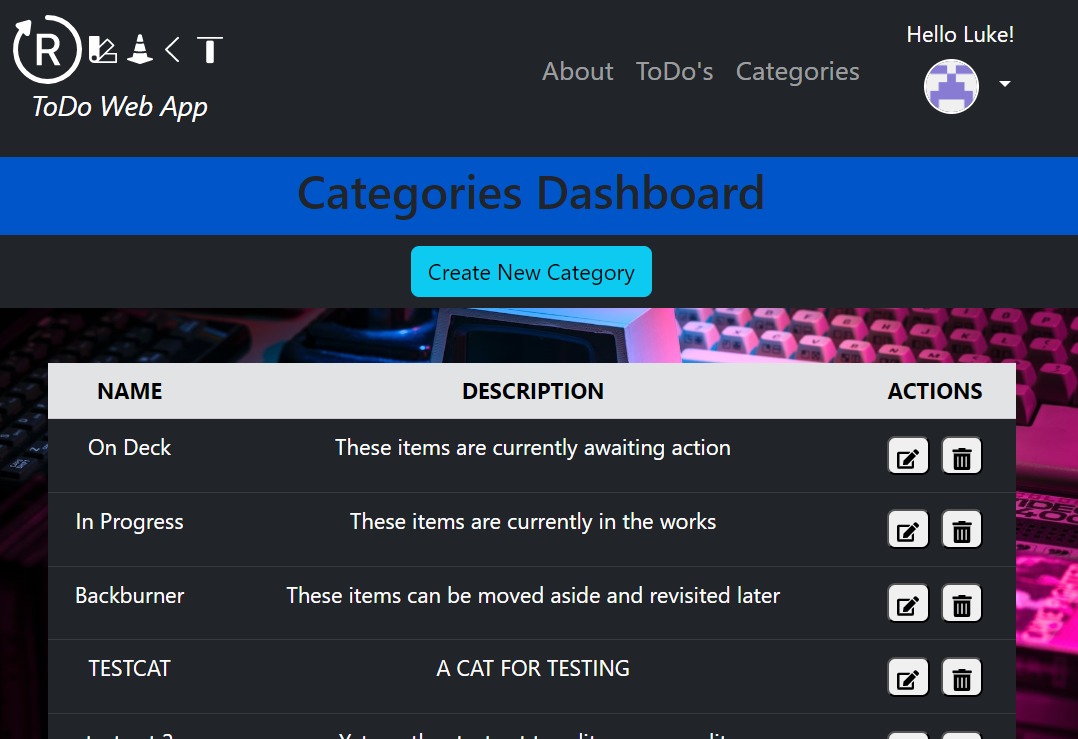Image resolution: width=1078 pixels, height=739 pixels.
Task: Delete the TESTCAT category
Action: (961, 678)
